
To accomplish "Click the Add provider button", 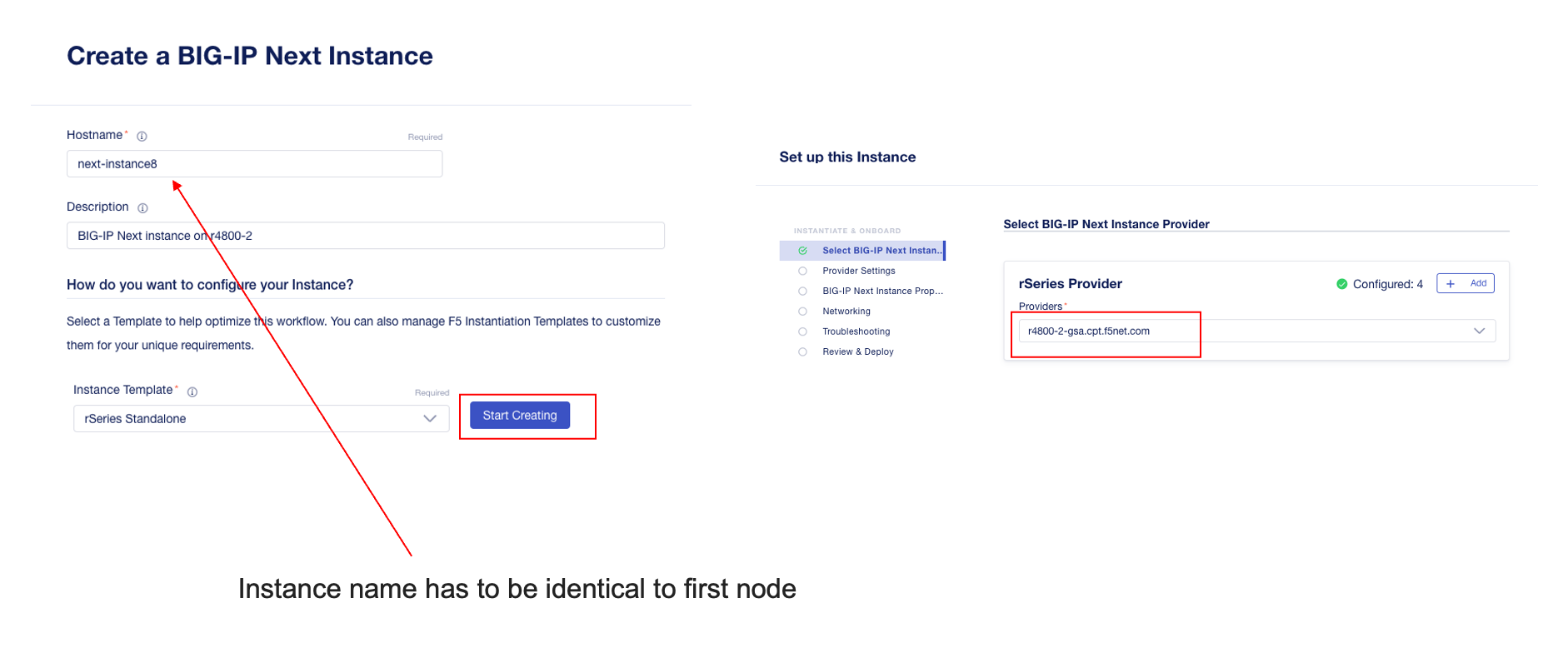I will [x=1466, y=283].
